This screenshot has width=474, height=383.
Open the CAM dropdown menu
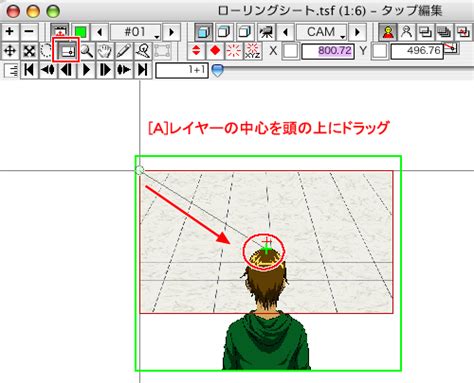(321, 32)
